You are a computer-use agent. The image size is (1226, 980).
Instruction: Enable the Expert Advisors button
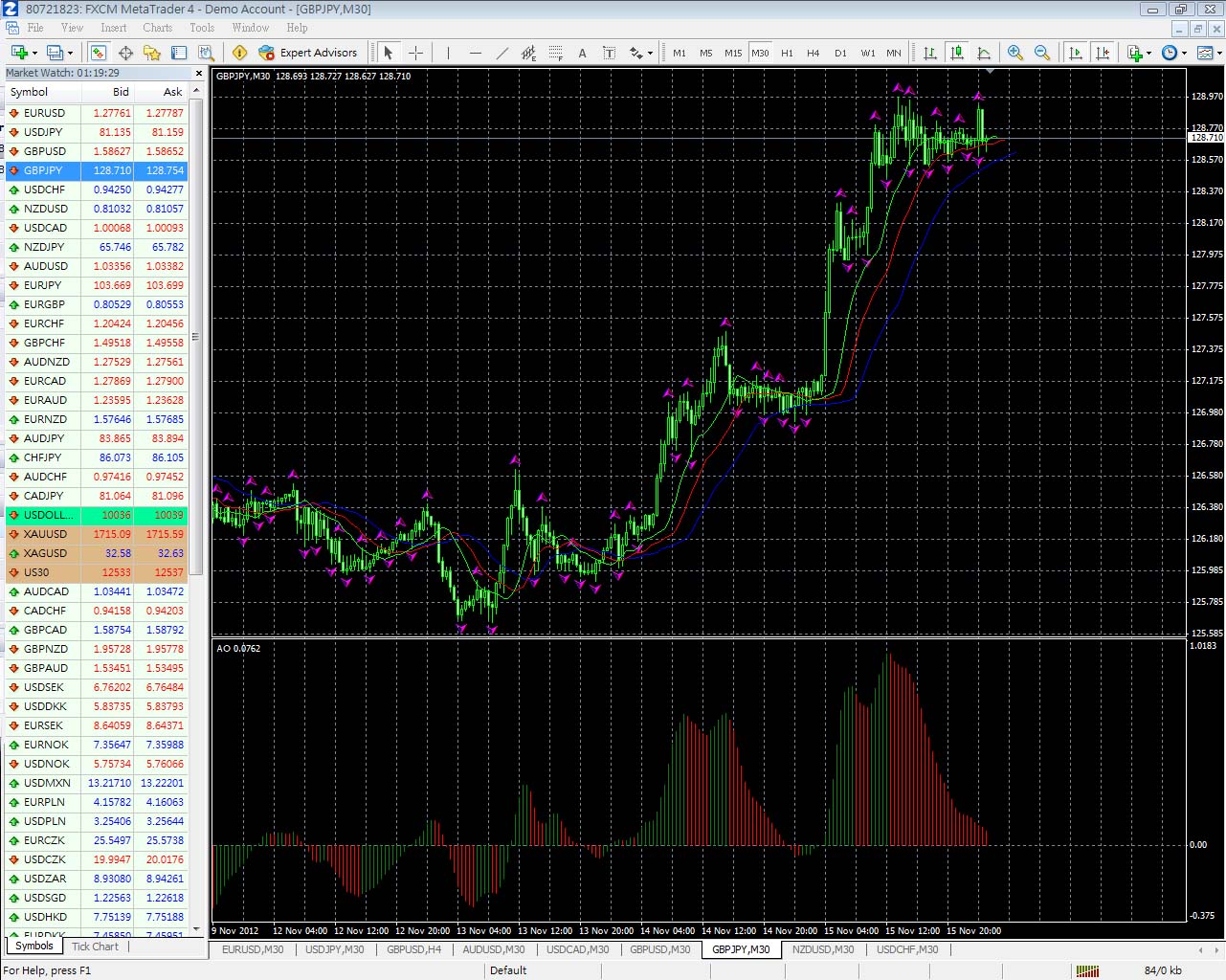tap(308, 53)
